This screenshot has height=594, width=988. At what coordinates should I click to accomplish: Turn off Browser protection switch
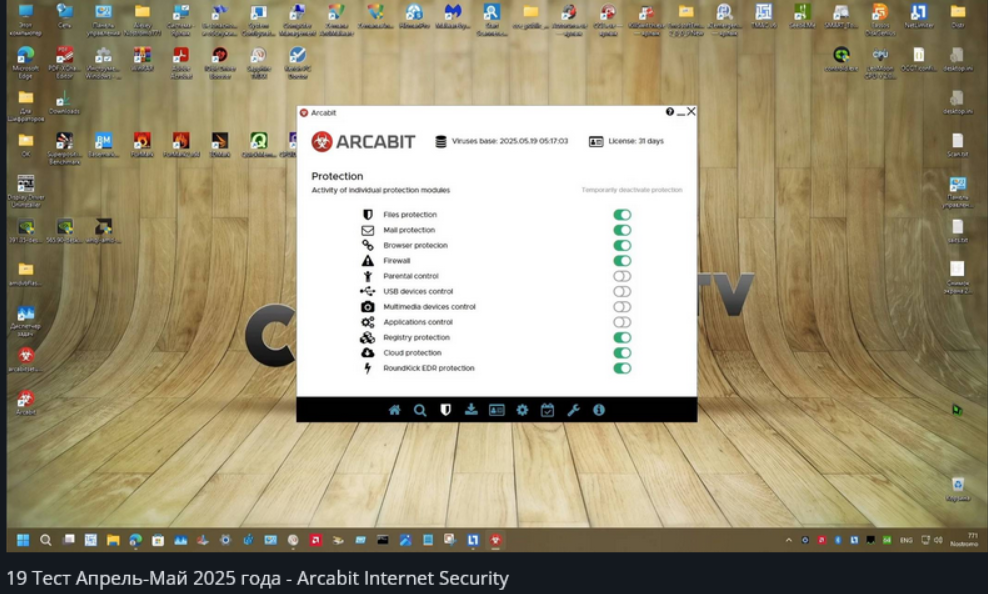[622, 246]
